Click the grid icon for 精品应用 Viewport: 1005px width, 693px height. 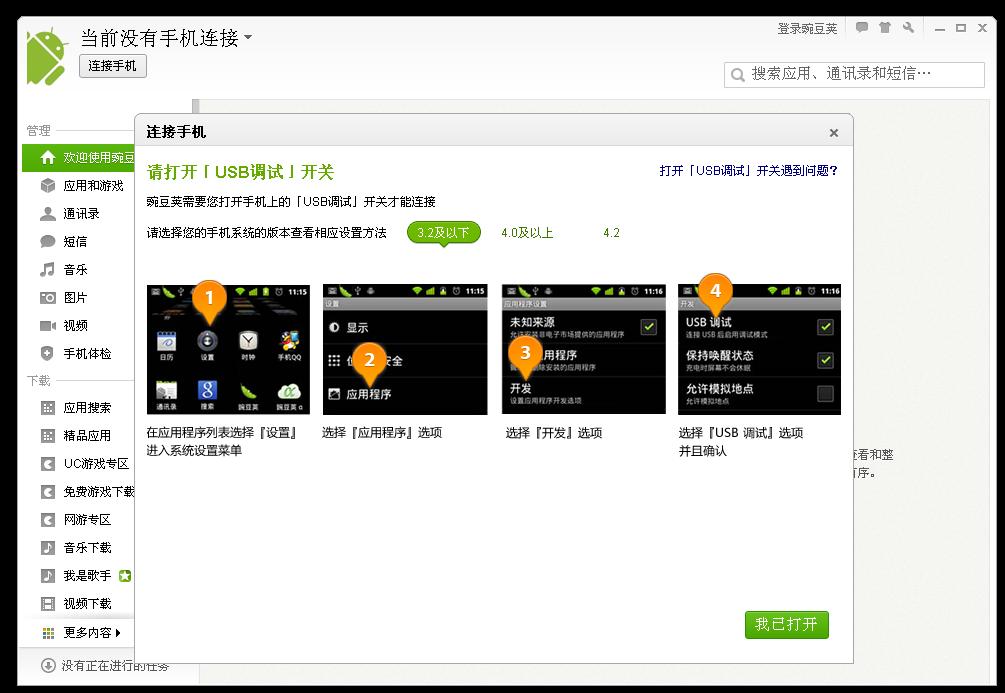click(48, 436)
